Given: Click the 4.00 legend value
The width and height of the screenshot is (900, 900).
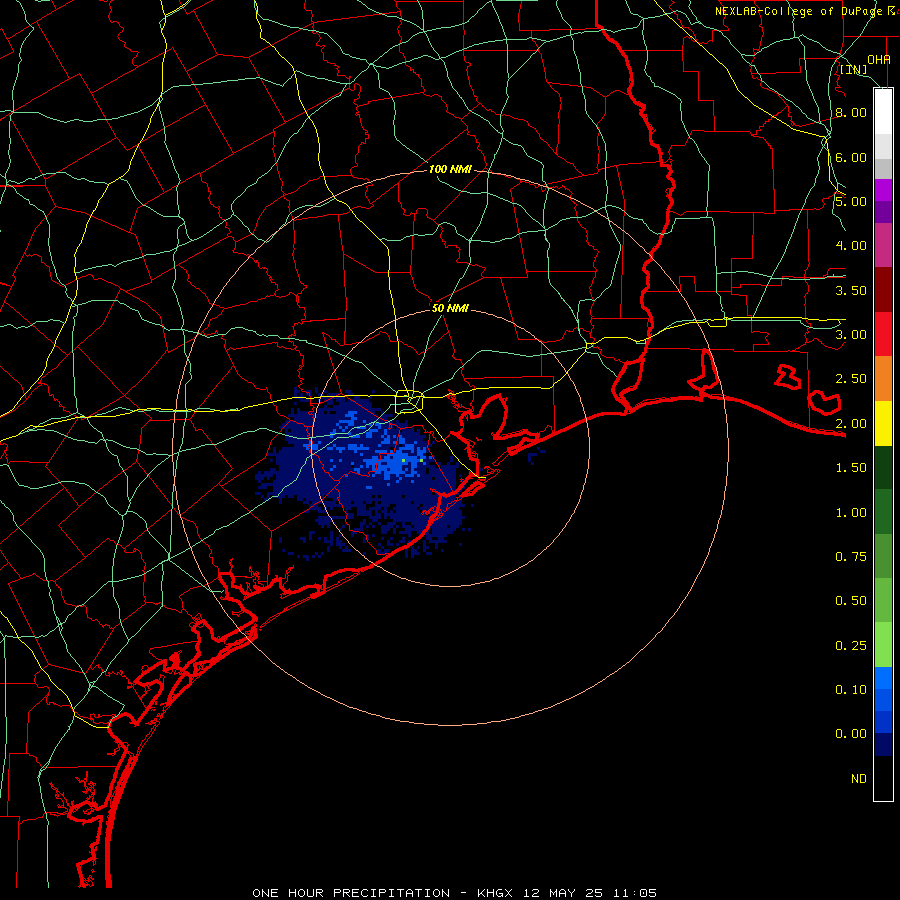Looking at the screenshot, I should [x=851, y=246].
